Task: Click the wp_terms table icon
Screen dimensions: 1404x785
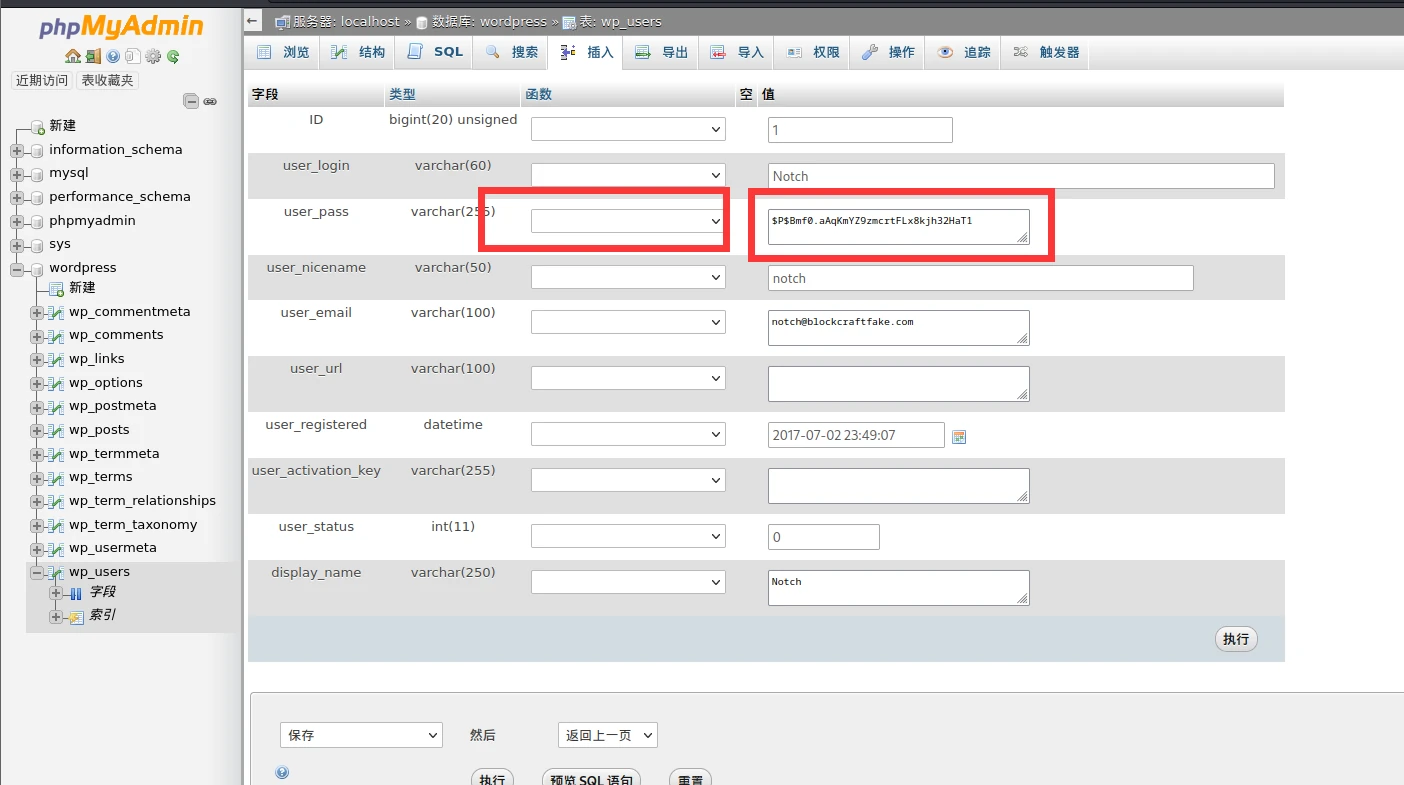Action: click(56, 477)
